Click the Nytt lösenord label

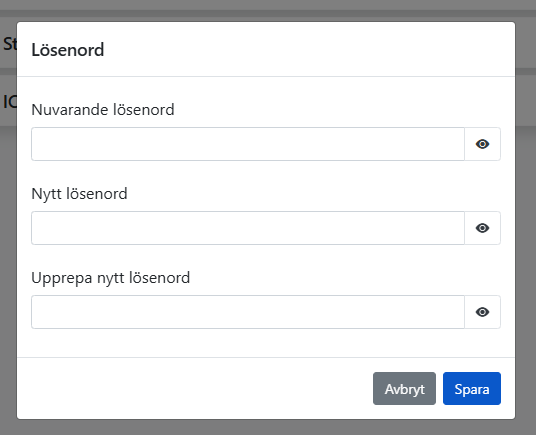[x=79, y=194]
